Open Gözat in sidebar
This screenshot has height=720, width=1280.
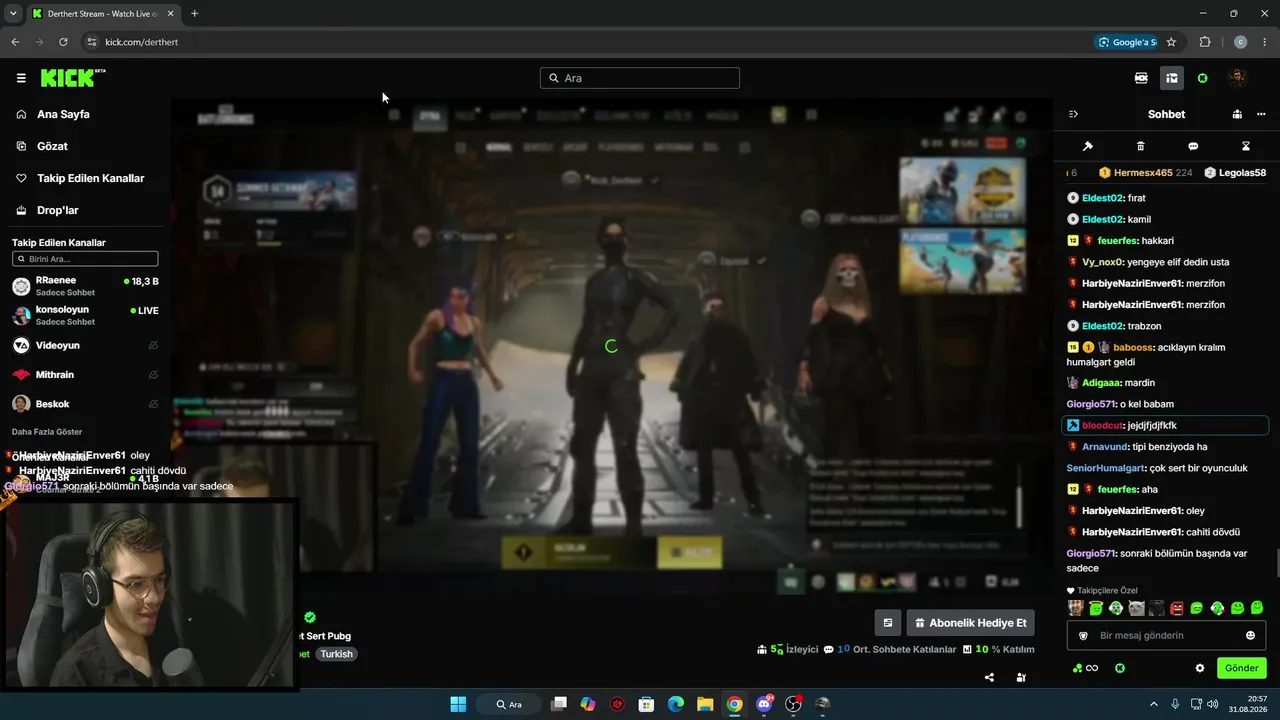click(x=52, y=146)
